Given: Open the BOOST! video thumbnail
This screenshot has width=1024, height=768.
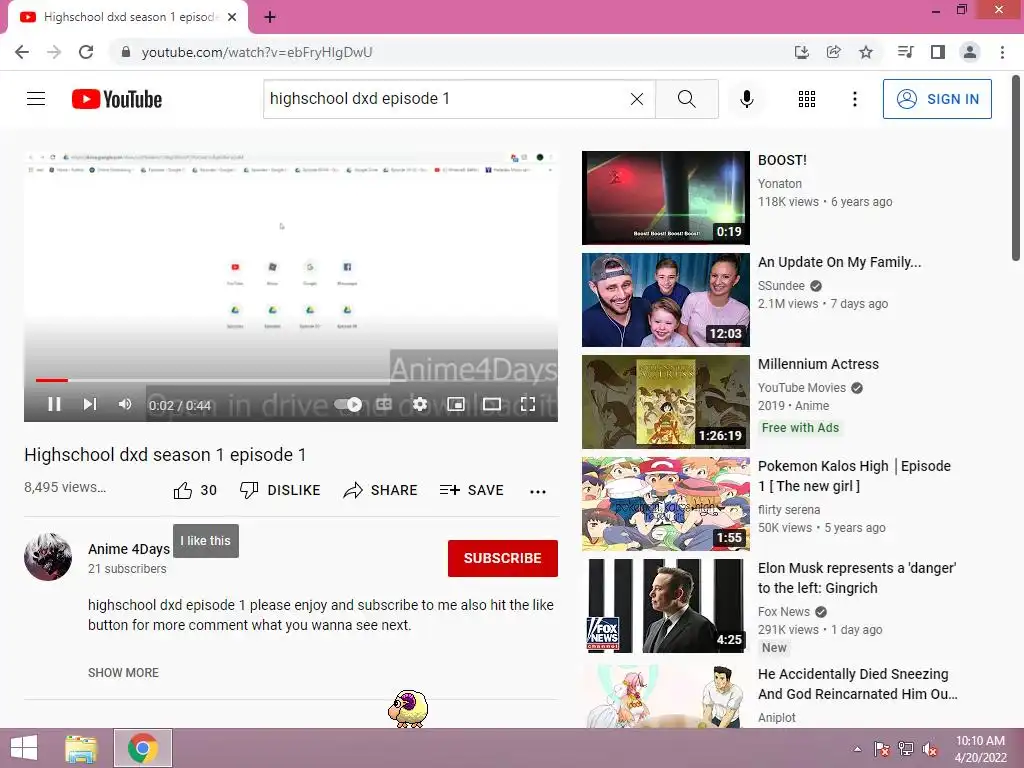Looking at the screenshot, I should pos(665,198).
